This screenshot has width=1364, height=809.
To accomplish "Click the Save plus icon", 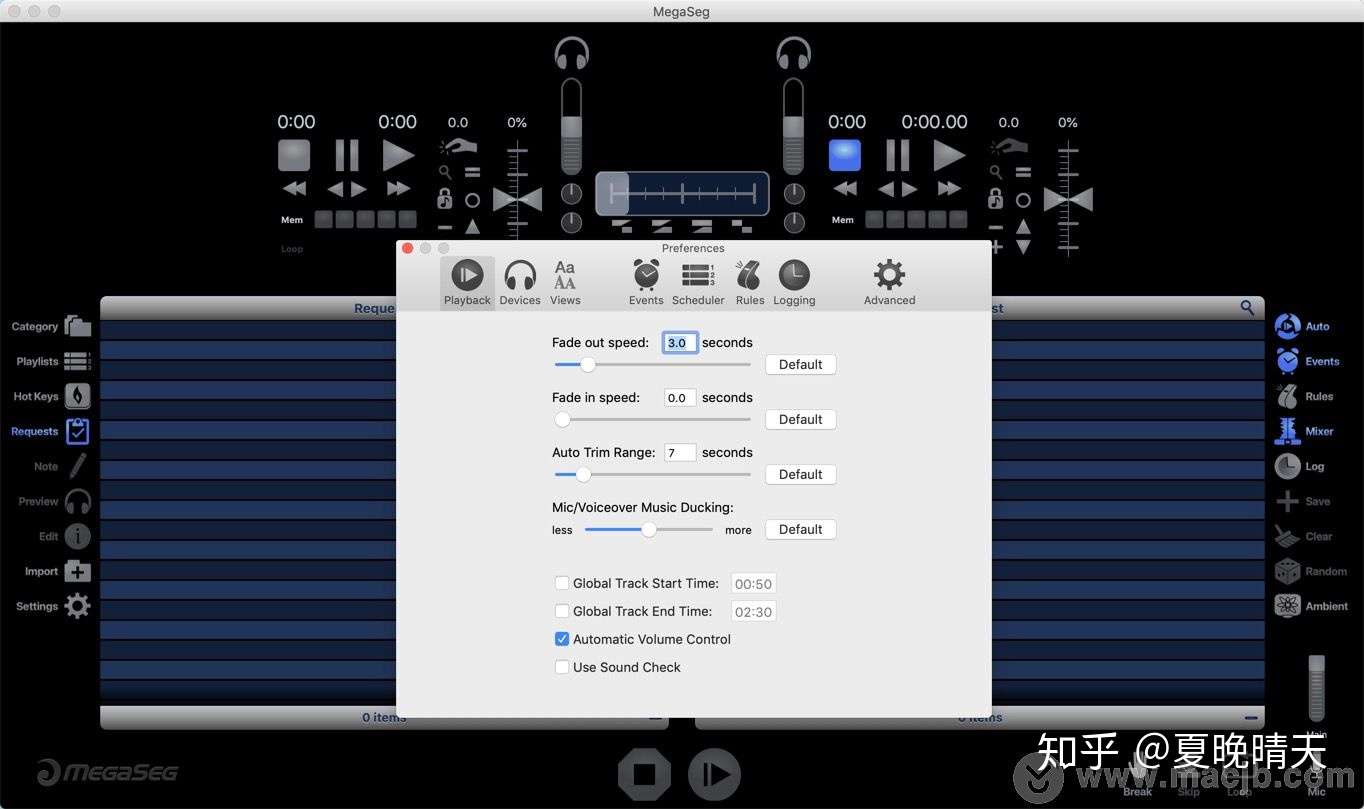I will pos(1287,501).
